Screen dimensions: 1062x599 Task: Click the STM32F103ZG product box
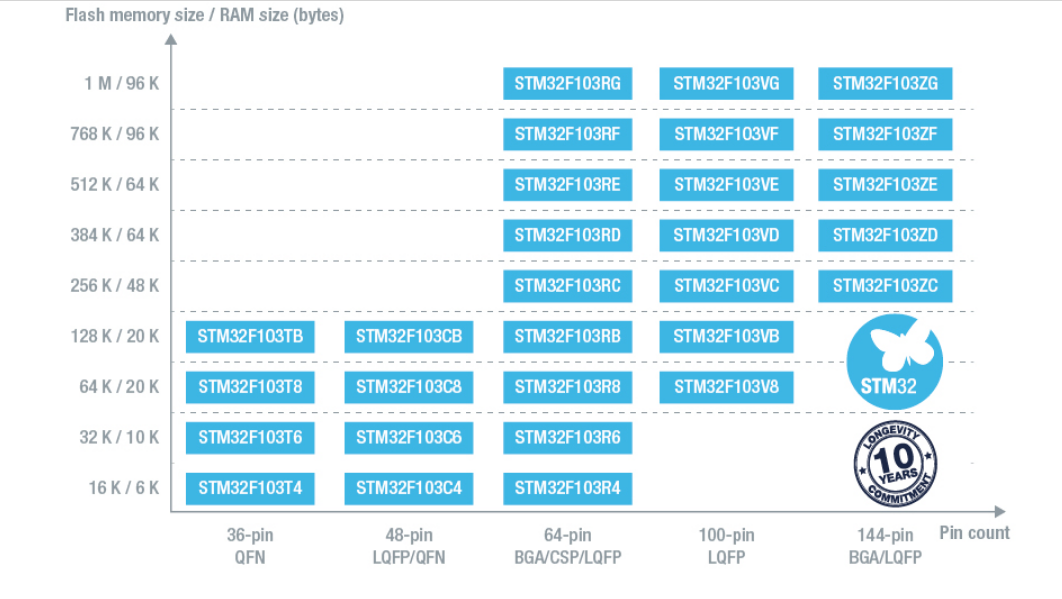[x=885, y=84]
